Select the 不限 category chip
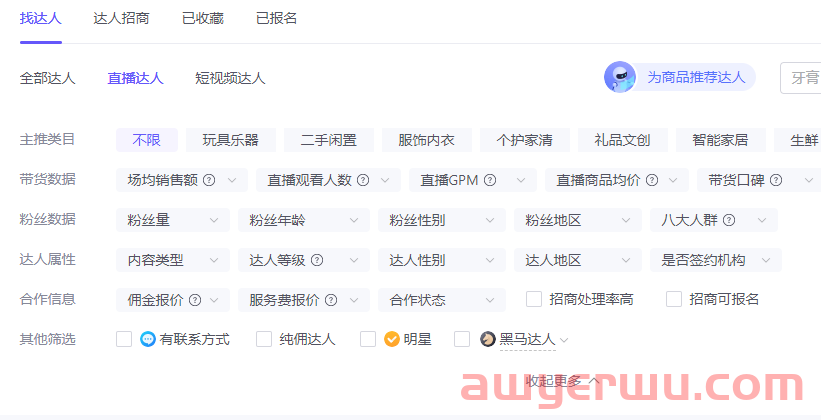Viewport: 821px width, 420px height. point(147,140)
